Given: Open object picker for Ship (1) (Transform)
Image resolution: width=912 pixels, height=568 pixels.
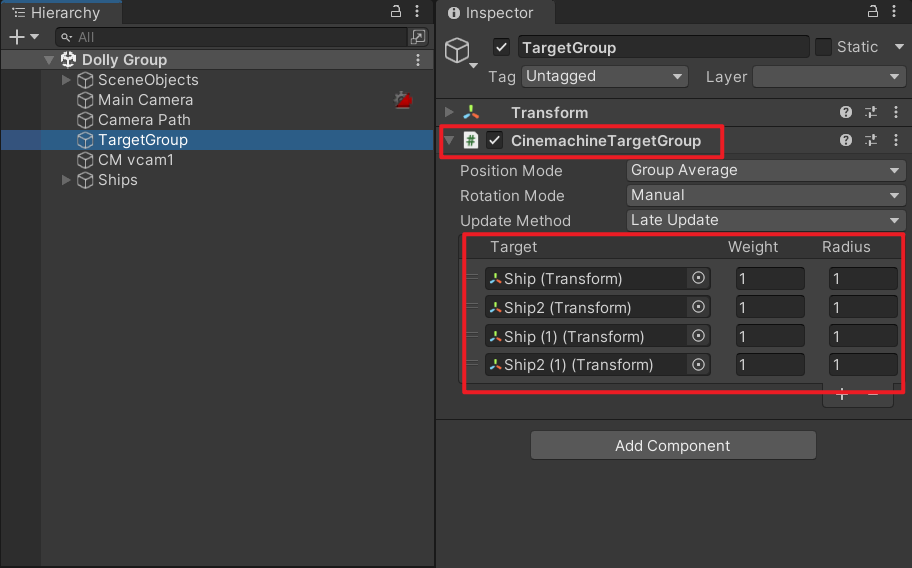Looking at the screenshot, I should click(x=699, y=336).
